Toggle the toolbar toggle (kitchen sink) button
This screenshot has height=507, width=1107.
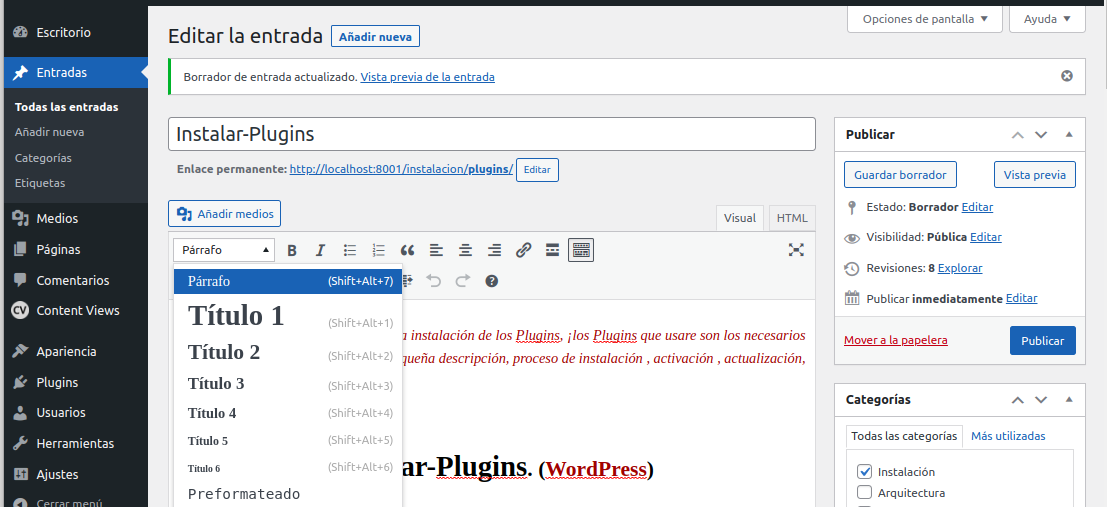pos(581,250)
